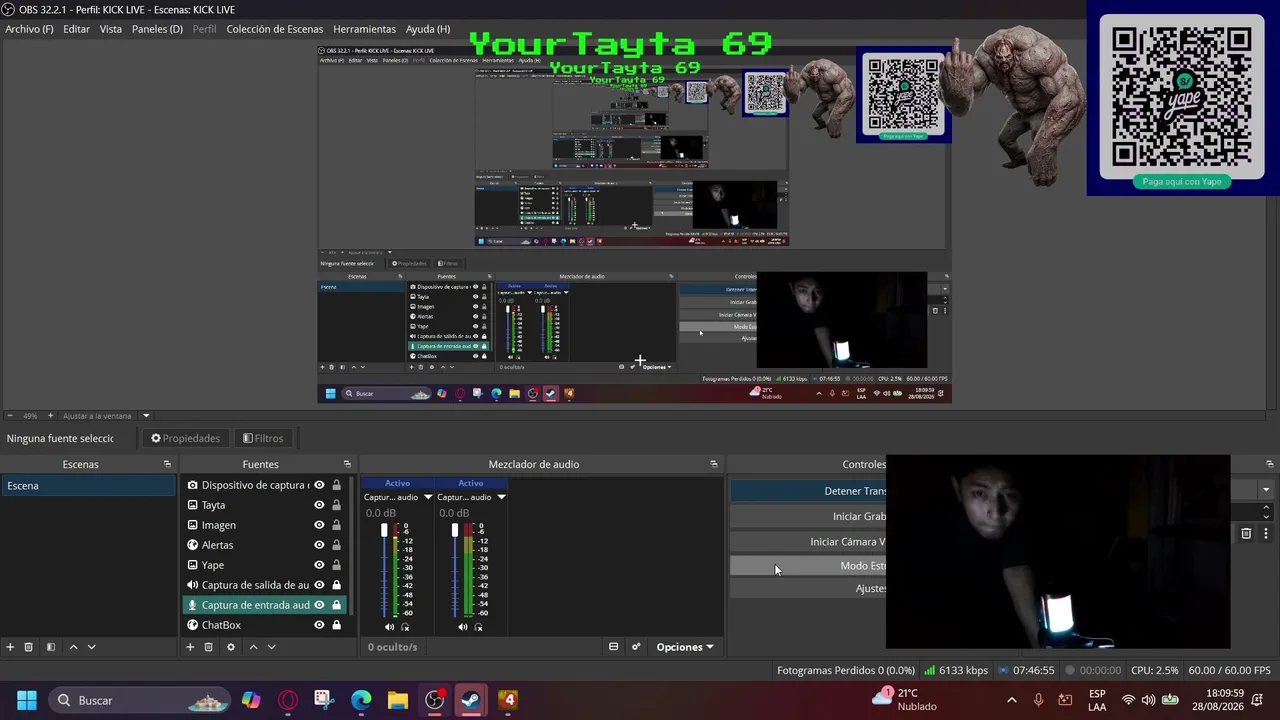Click the Propiedades button
Image resolution: width=1280 pixels, height=720 pixels.
tap(185, 438)
